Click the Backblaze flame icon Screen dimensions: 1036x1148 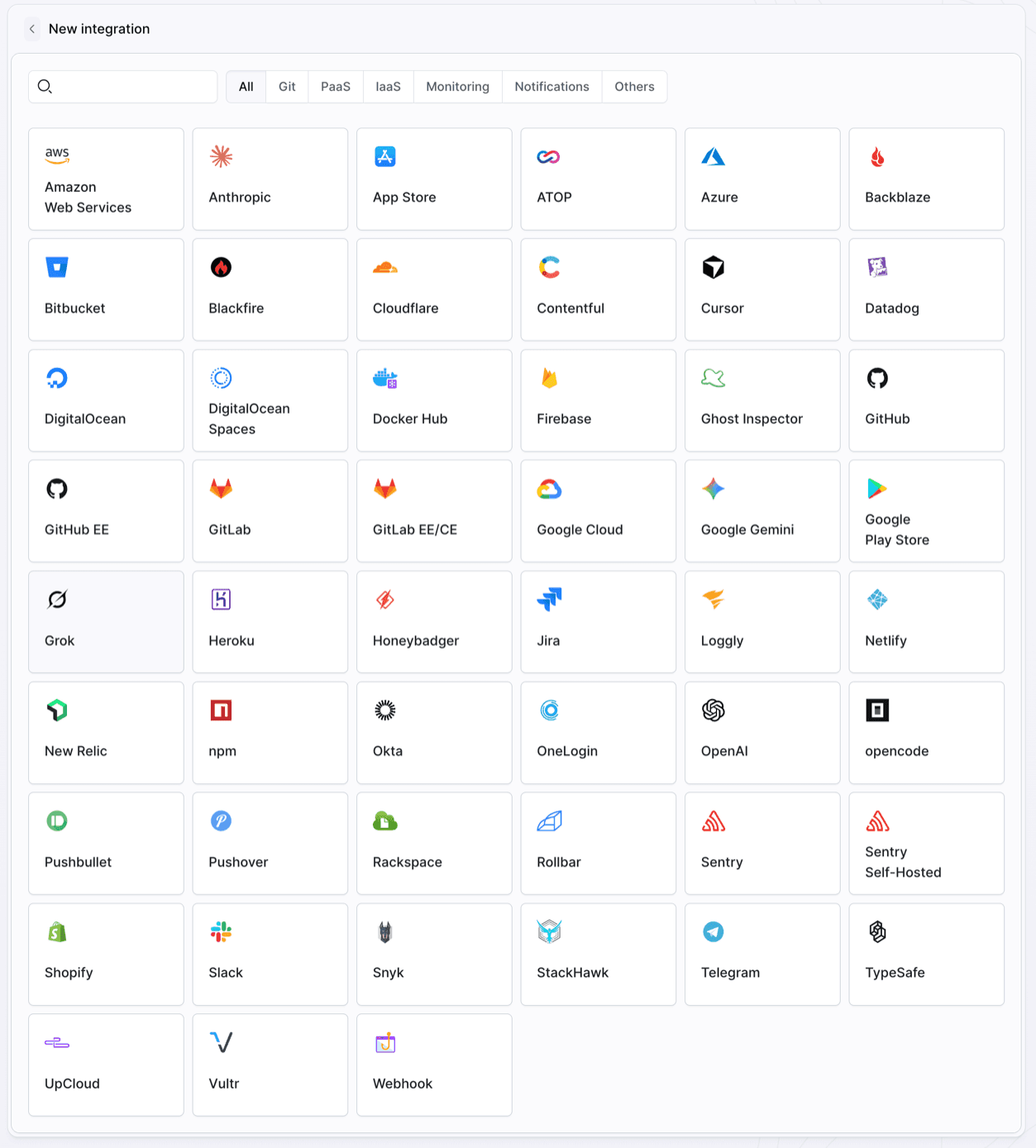(877, 156)
